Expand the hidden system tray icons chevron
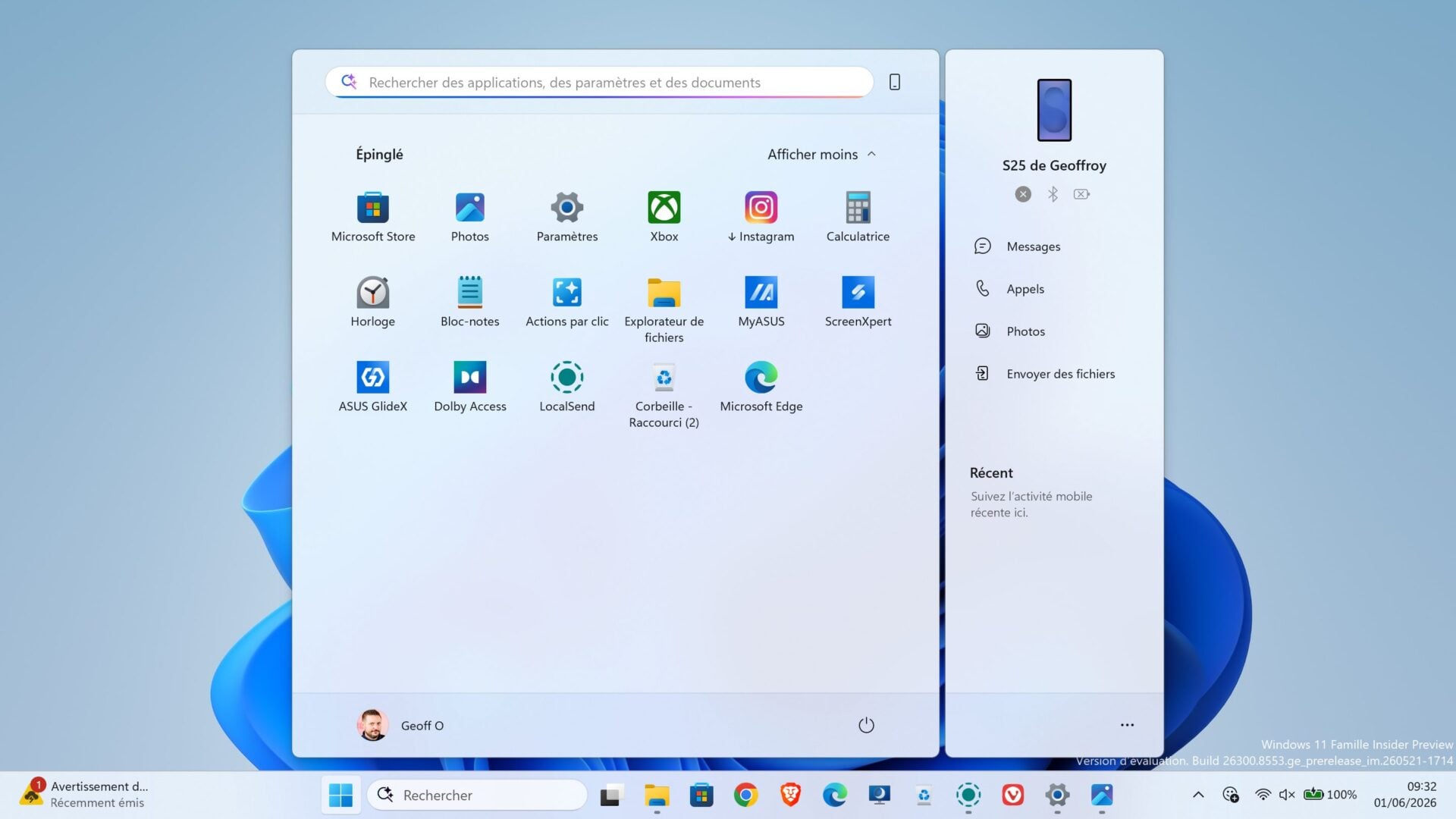The width and height of the screenshot is (1456, 819). (1198, 795)
